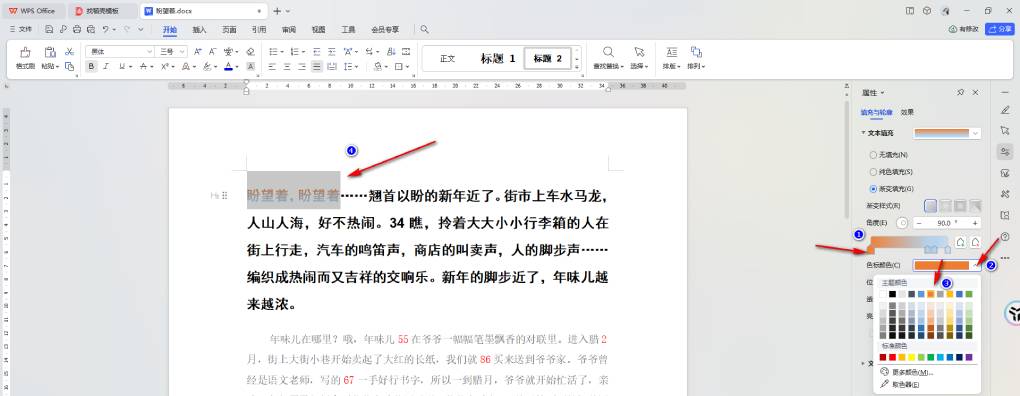Click the numbered list icon
This screenshot has width=1020, height=396.
click(294, 51)
